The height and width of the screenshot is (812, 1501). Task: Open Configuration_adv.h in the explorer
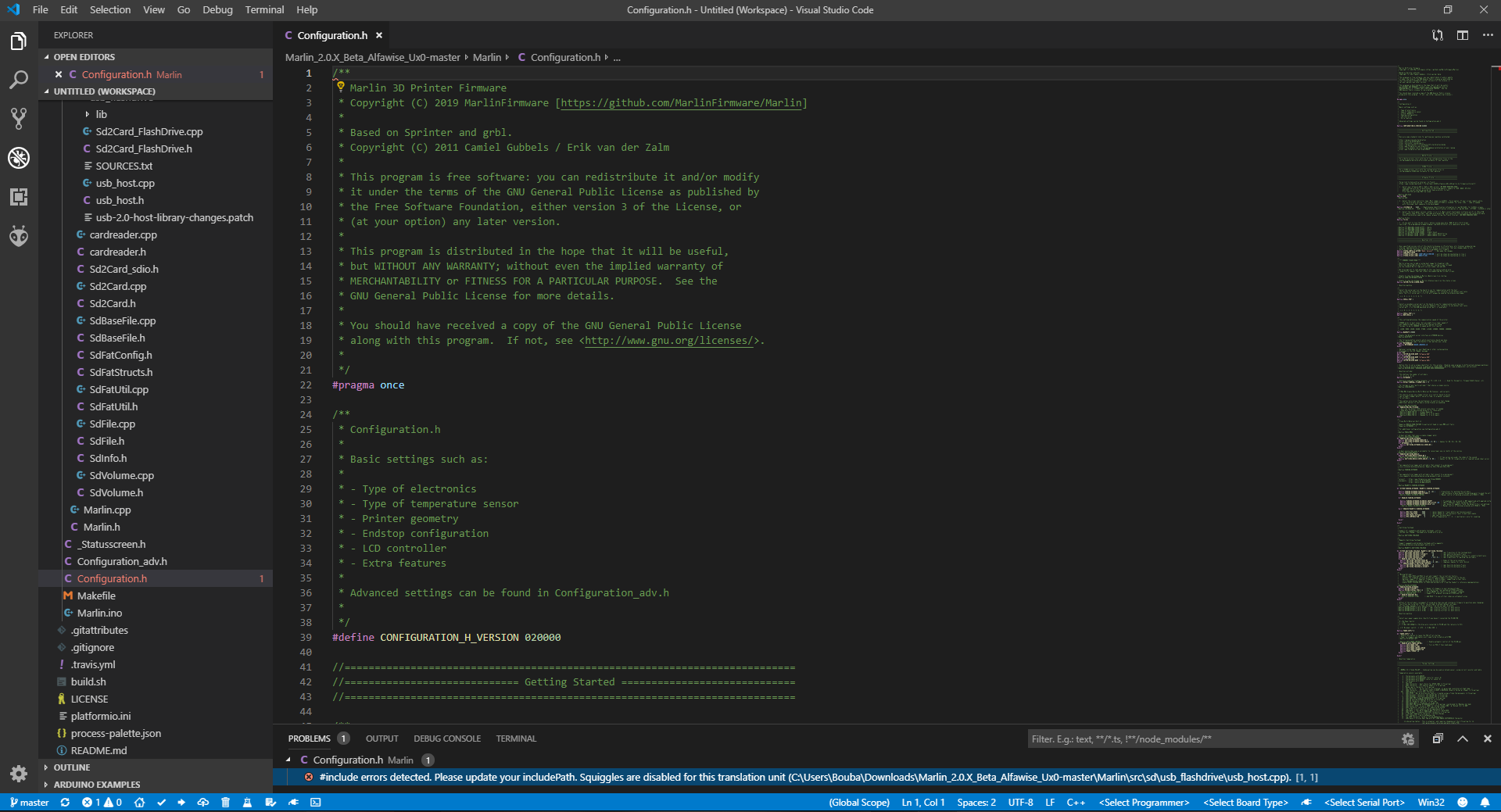point(122,561)
